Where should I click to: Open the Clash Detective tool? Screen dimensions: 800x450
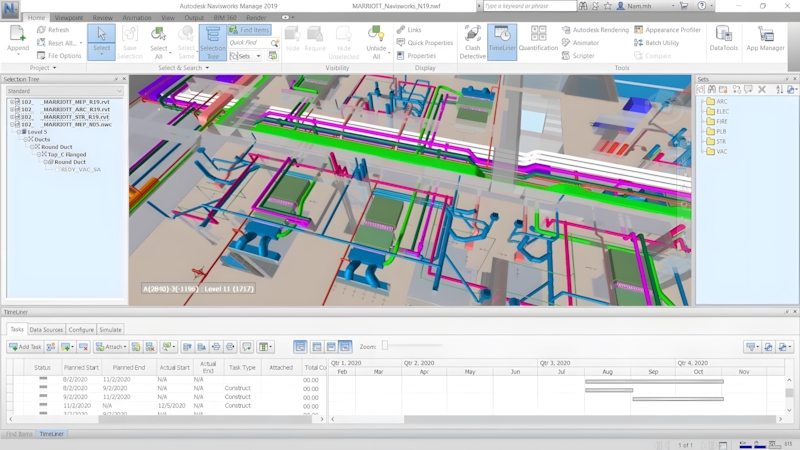472,42
